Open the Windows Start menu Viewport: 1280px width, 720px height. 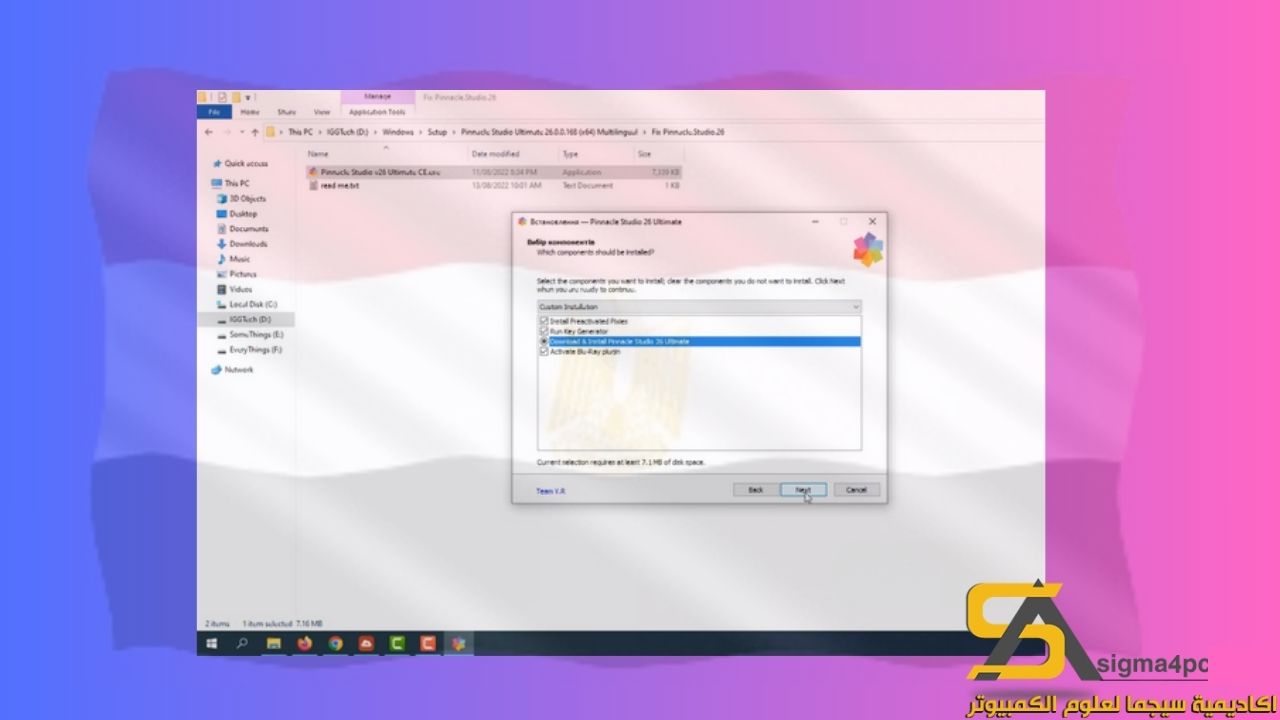(212, 644)
